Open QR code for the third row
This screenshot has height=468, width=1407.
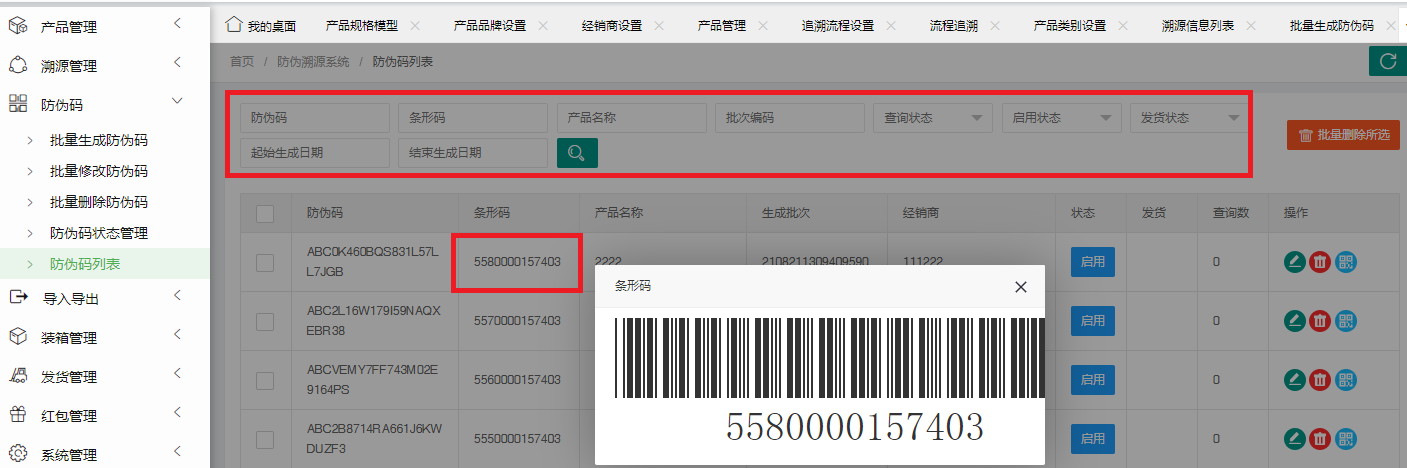click(x=1345, y=380)
